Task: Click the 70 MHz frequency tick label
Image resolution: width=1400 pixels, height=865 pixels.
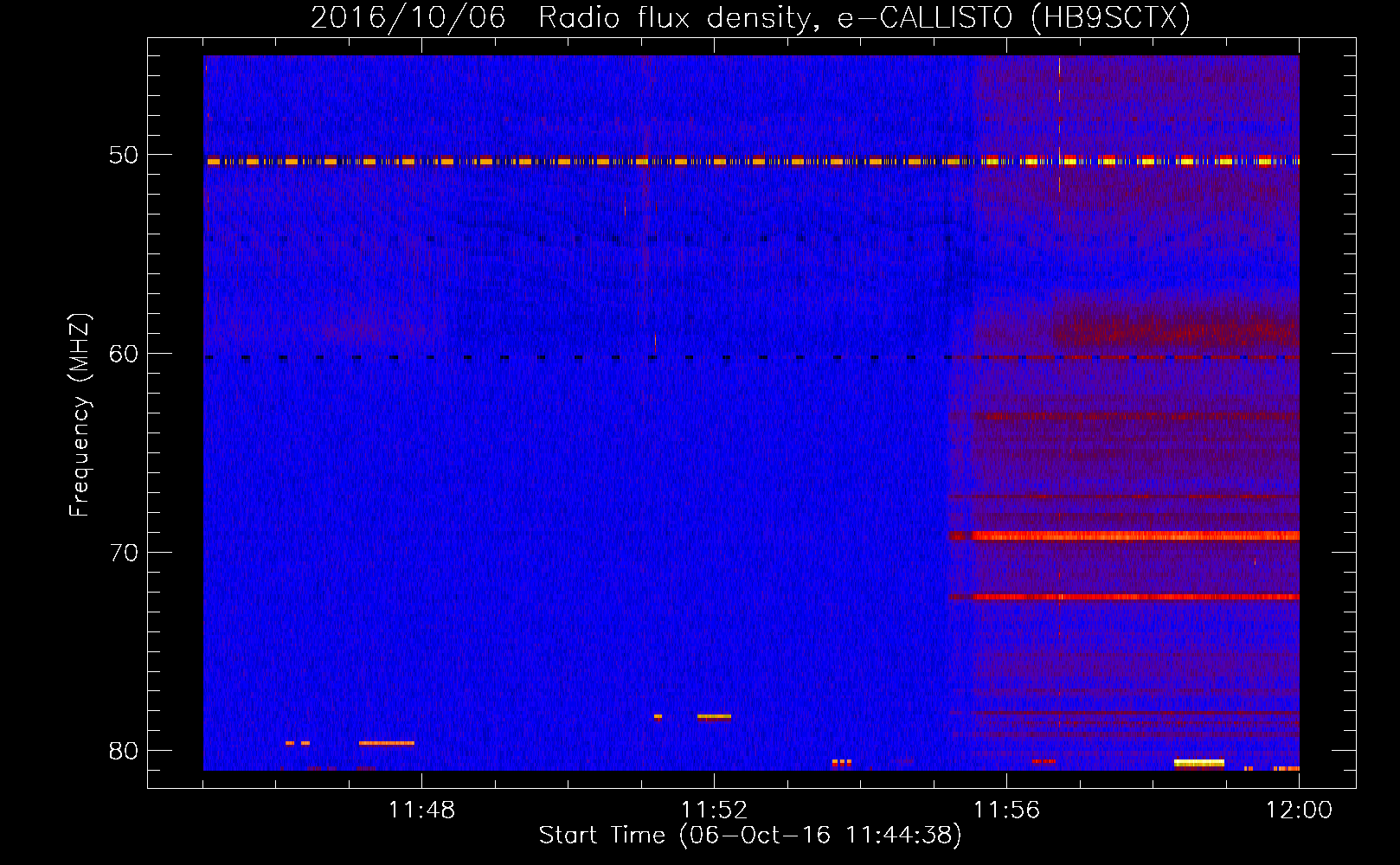Action: pos(124,553)
